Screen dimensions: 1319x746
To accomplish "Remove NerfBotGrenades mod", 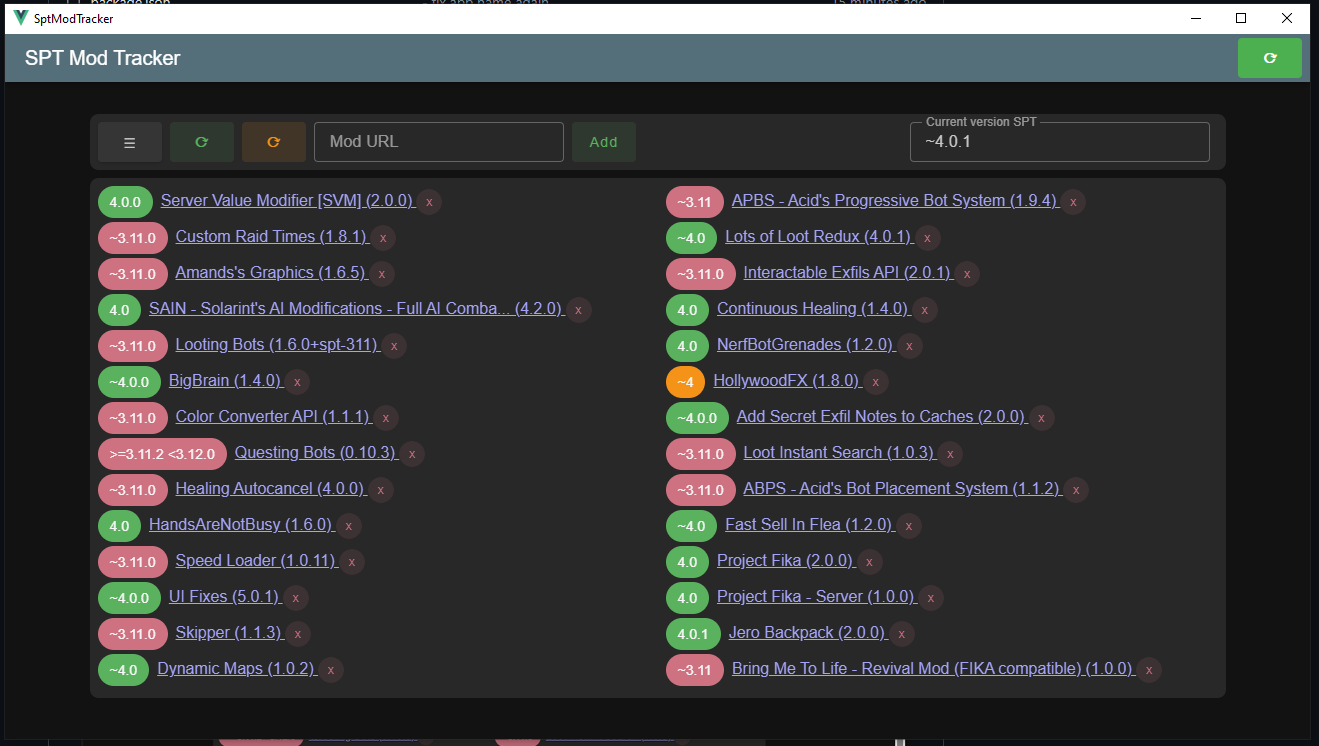I will coord(909,345).
